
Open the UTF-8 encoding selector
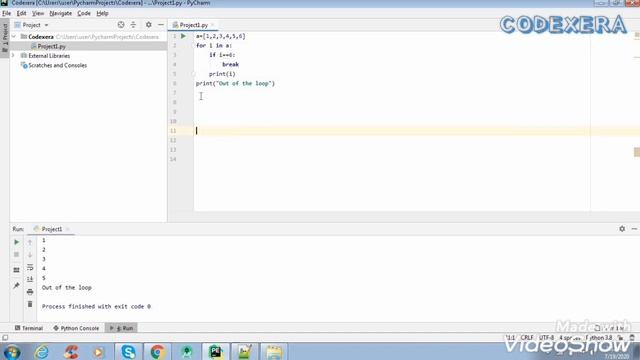(547, 338)
